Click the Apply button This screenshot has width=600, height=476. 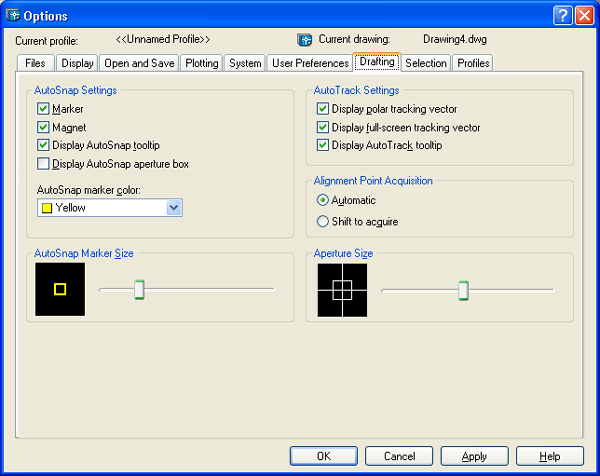pos(474,455)
